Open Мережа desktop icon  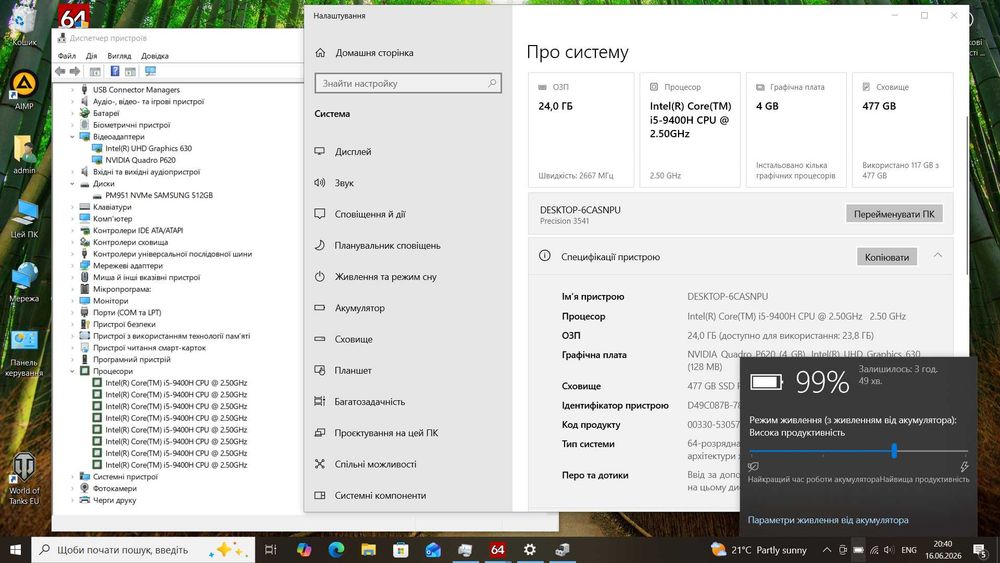[x=24, y=282]
